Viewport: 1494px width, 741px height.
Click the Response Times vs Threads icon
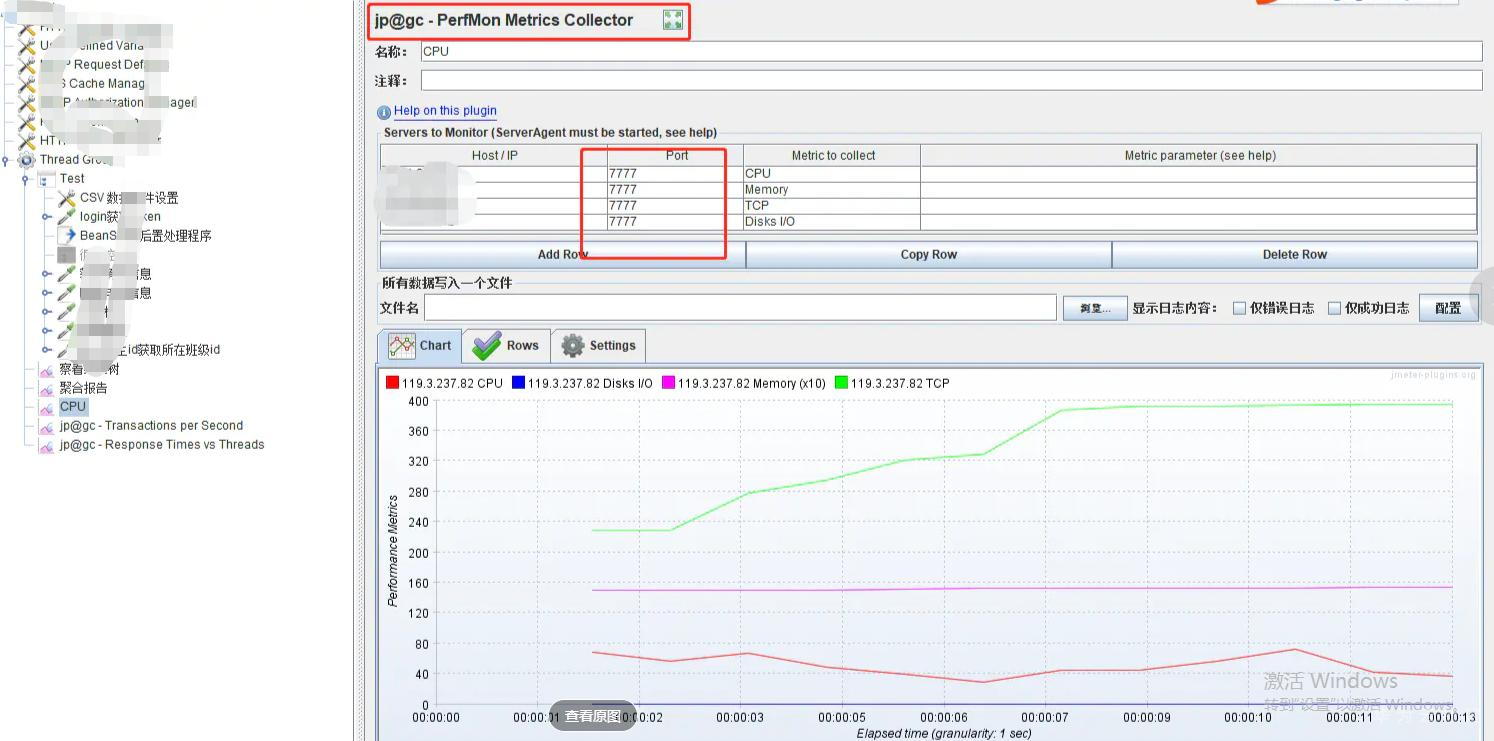[47, 445]
